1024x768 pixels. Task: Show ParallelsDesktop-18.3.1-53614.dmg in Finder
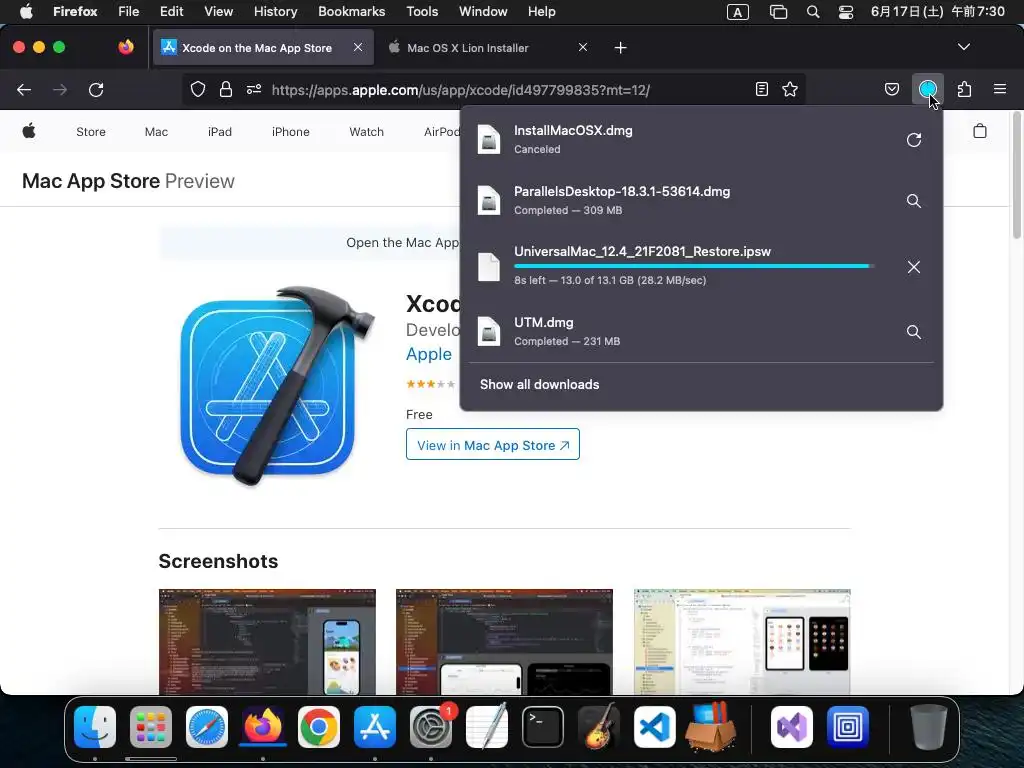(914, 200)
